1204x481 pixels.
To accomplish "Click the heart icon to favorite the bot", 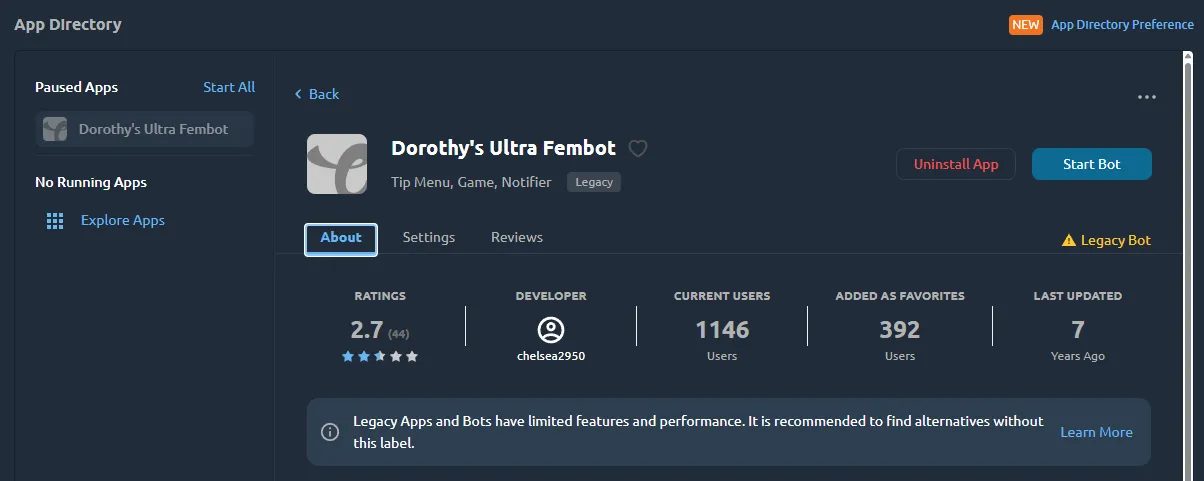I will (x=638, y=149).
